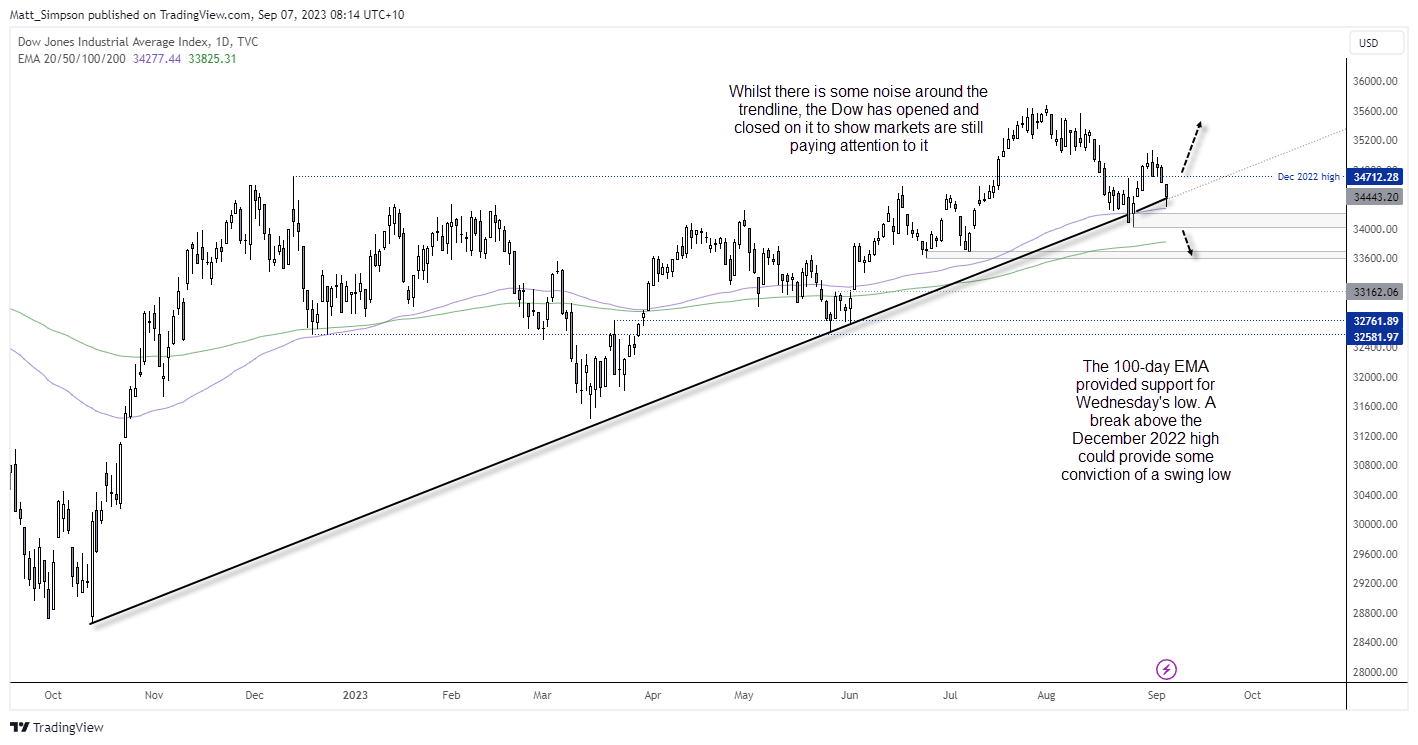Image resolution: width=1418 pixels, height=745 pixels.
Task: Click the 'Dec 2022 high' label
Action: (1308, 177)
